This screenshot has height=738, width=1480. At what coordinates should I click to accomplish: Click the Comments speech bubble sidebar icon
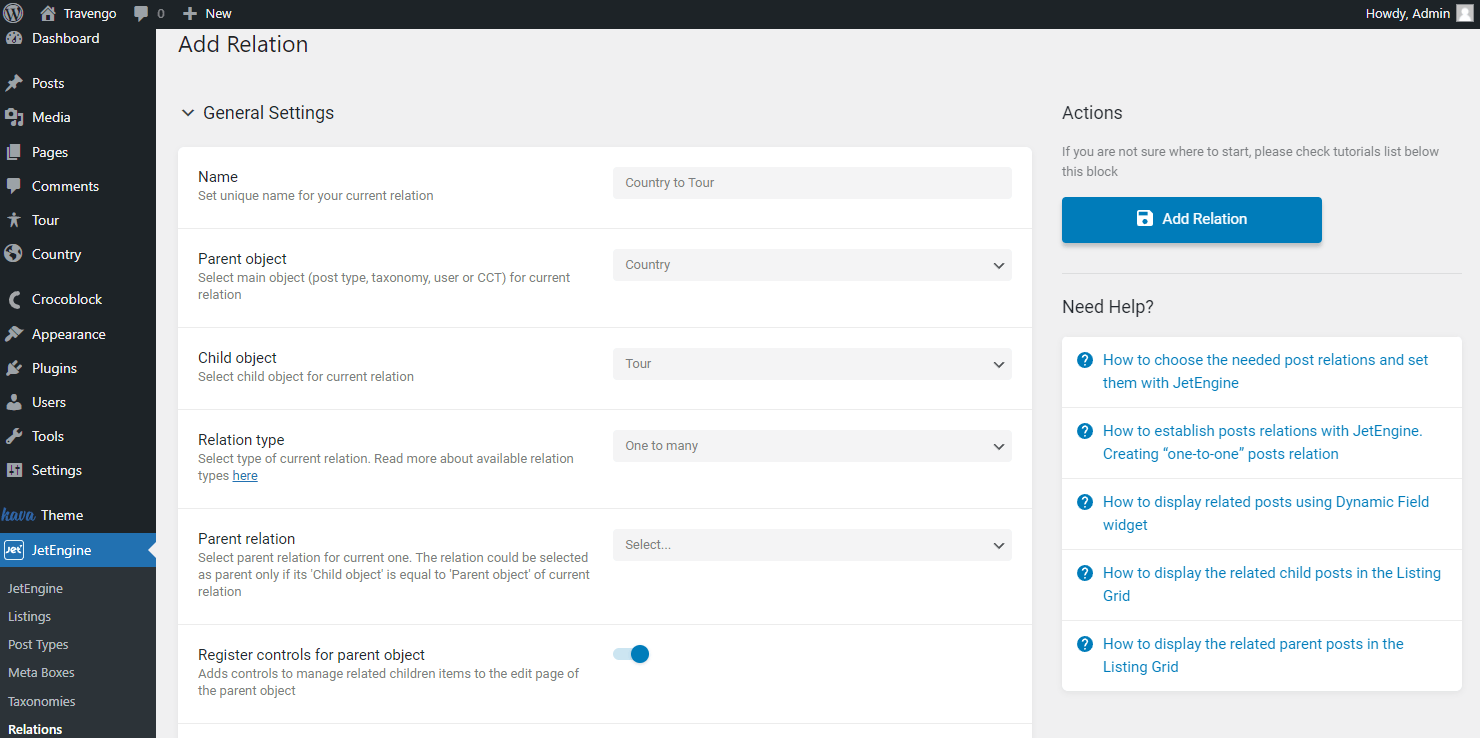[x=14, y=186]
